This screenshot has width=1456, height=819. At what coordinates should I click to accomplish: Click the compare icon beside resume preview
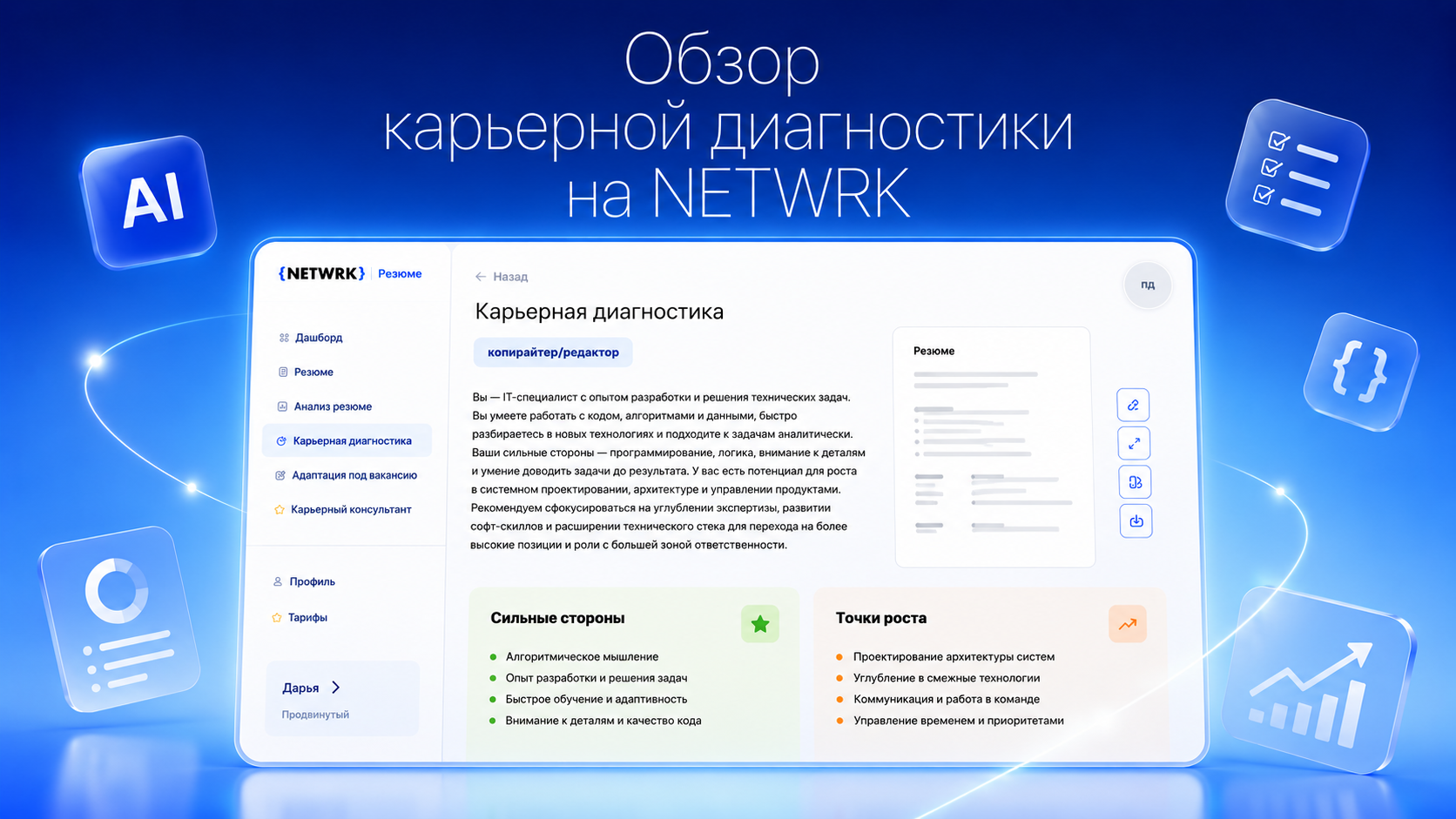coord(1136,482)
